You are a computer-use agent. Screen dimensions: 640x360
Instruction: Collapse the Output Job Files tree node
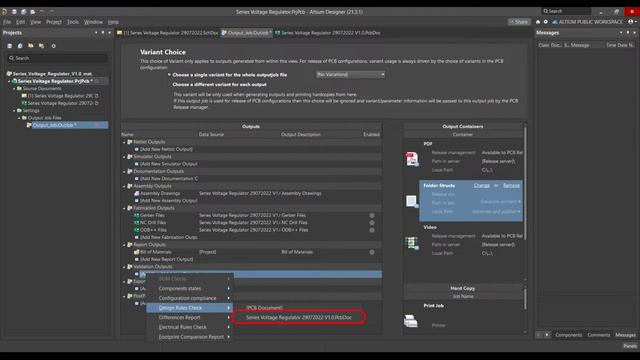[x=19, y=118]
